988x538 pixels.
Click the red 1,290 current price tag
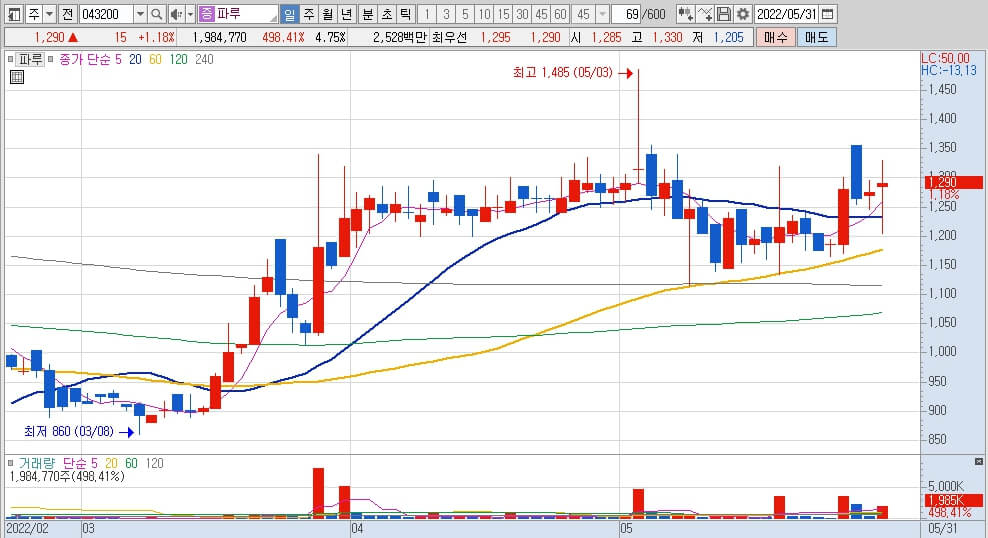(953, 182)
